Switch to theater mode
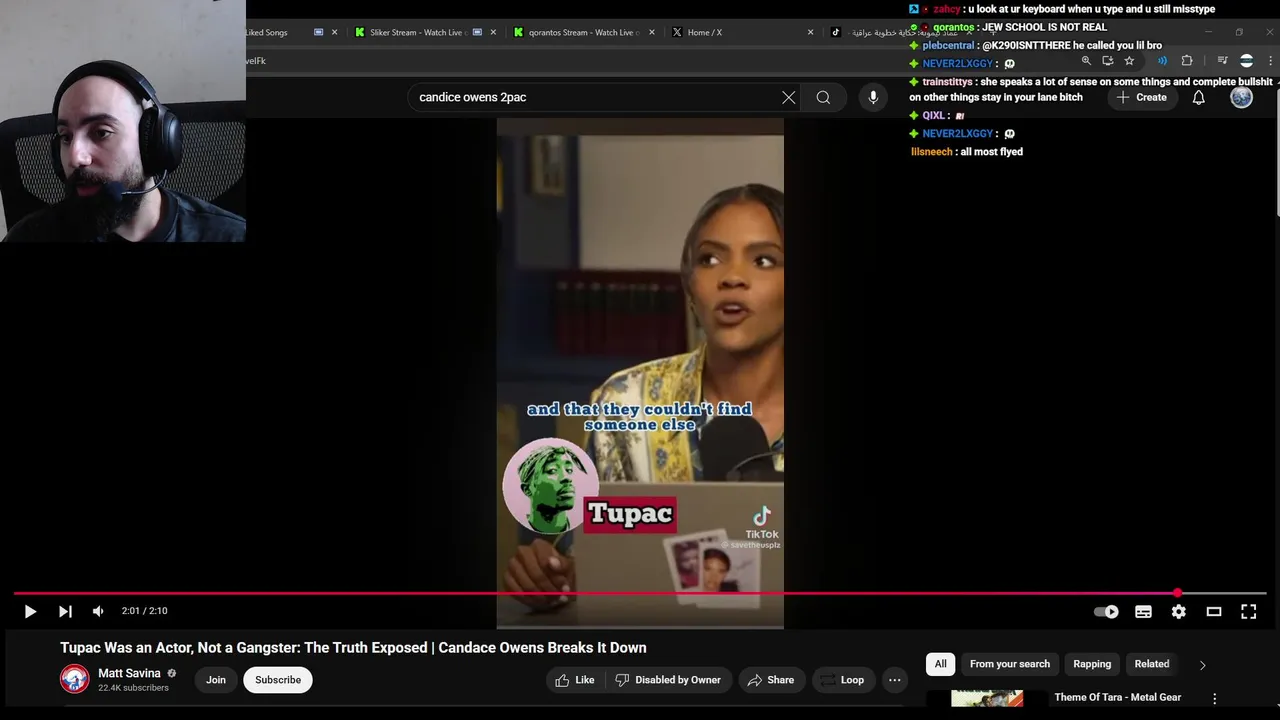The height and width of the screenshot is (720, 1280). point(1214,612)
